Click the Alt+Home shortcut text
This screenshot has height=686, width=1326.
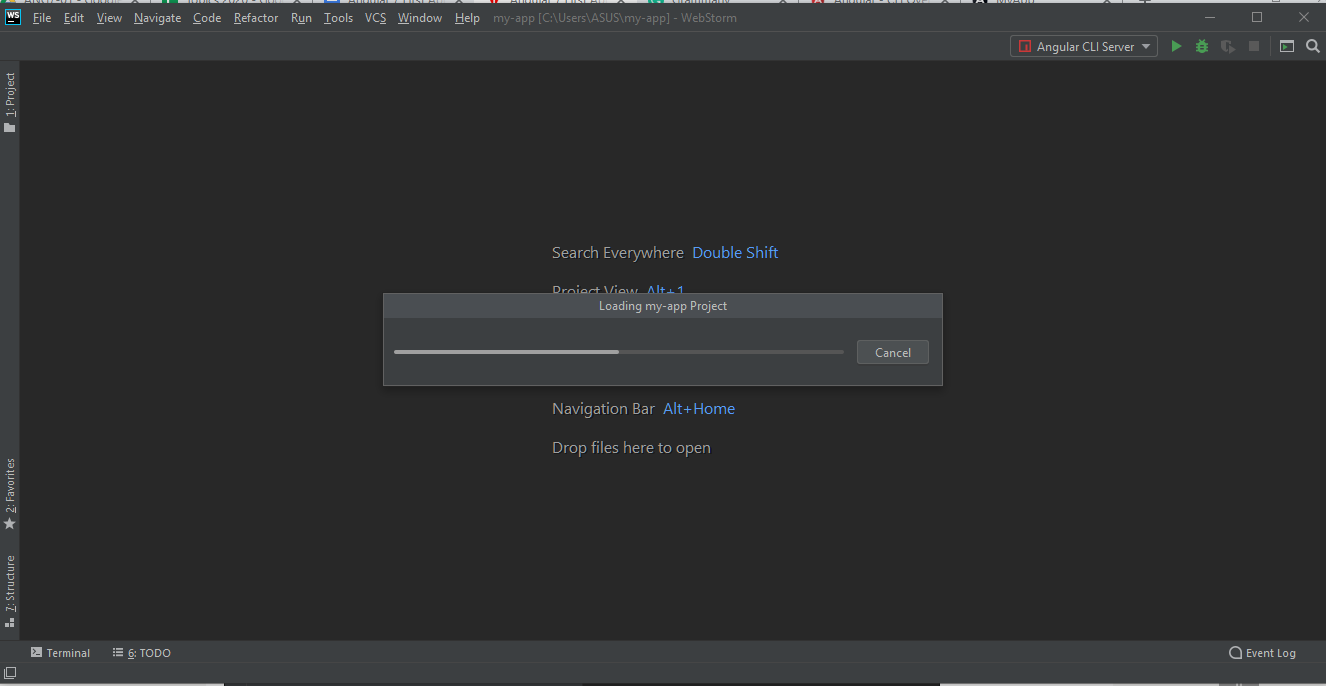pos(699,409)
